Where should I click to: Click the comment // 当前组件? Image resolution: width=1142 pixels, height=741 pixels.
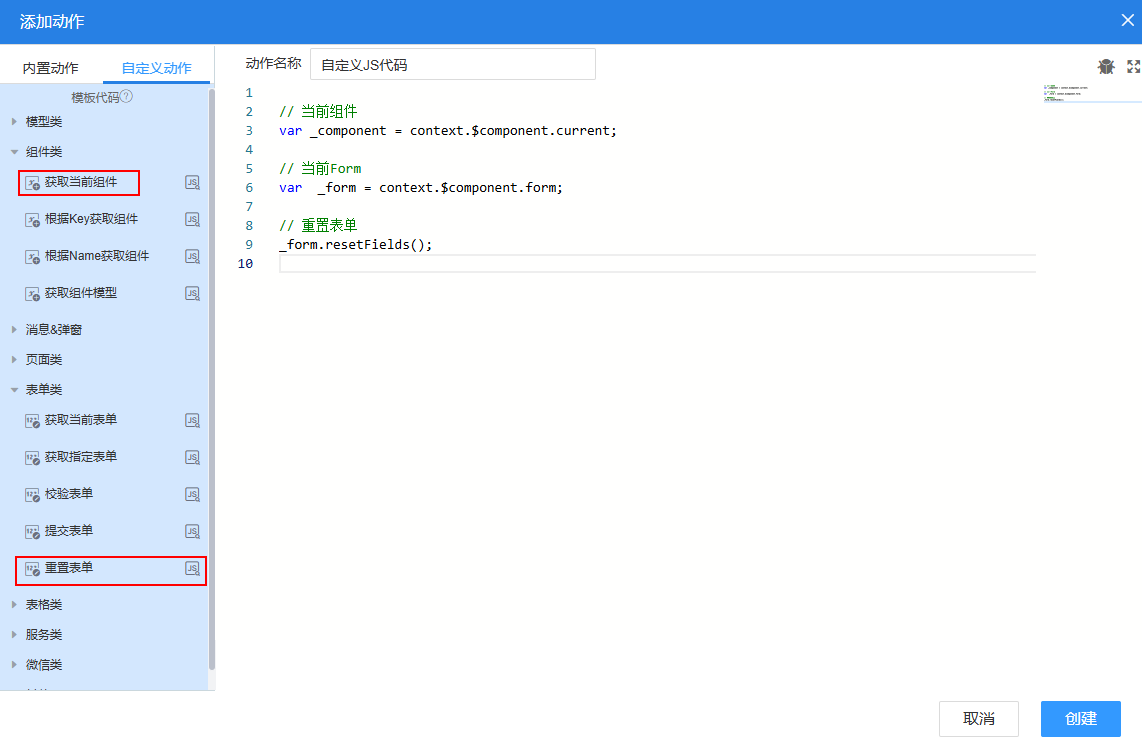(318, 112)
